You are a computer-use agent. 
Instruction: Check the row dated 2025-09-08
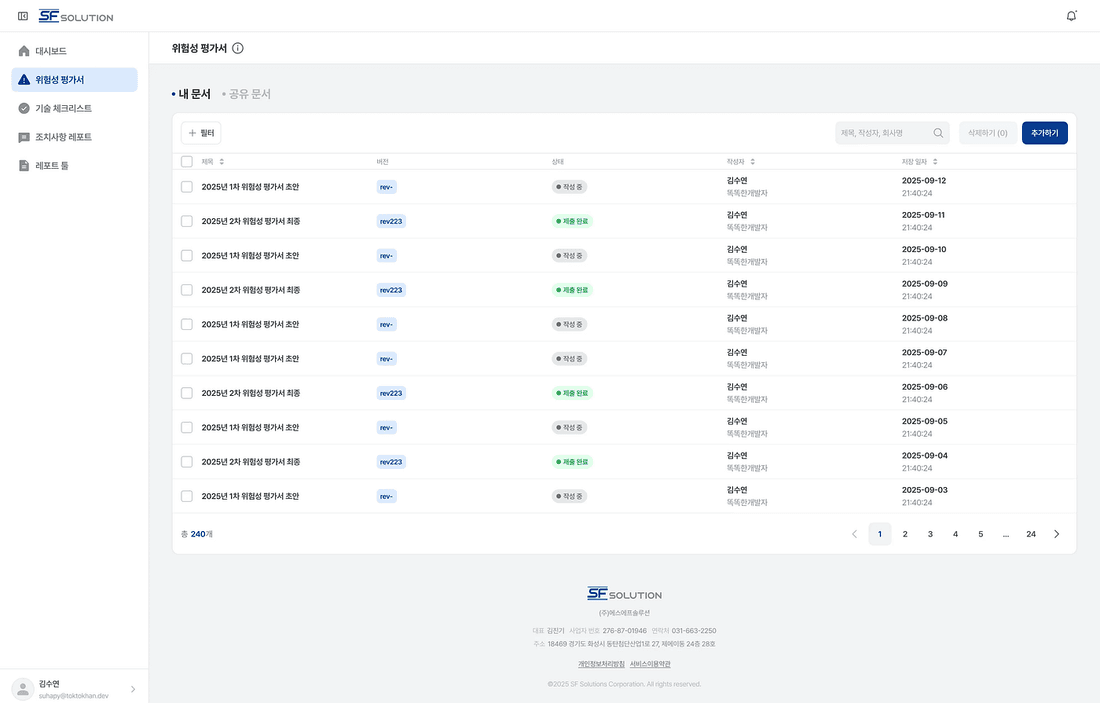coord(187,324)
